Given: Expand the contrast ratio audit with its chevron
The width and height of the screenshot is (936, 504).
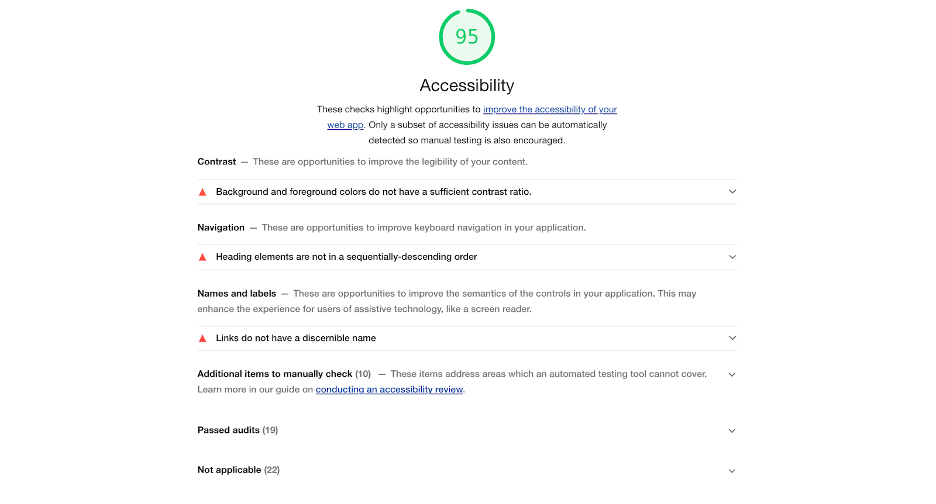Looking at the screenshot, I should [732, 191].
